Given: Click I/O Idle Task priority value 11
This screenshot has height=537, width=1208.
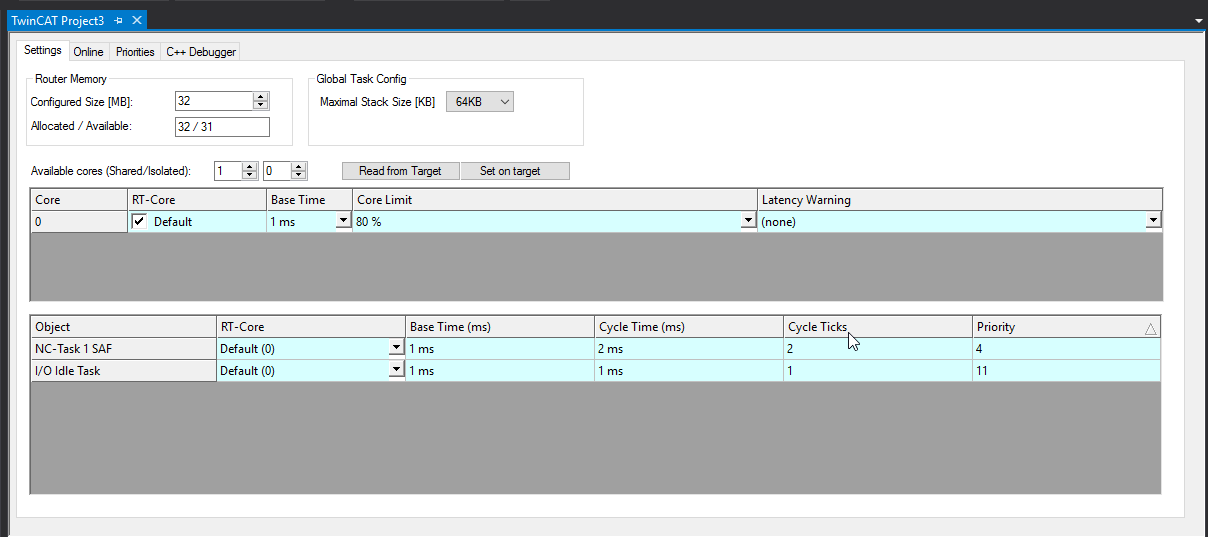Looking at the screenshot, I should pos(1067,371).
